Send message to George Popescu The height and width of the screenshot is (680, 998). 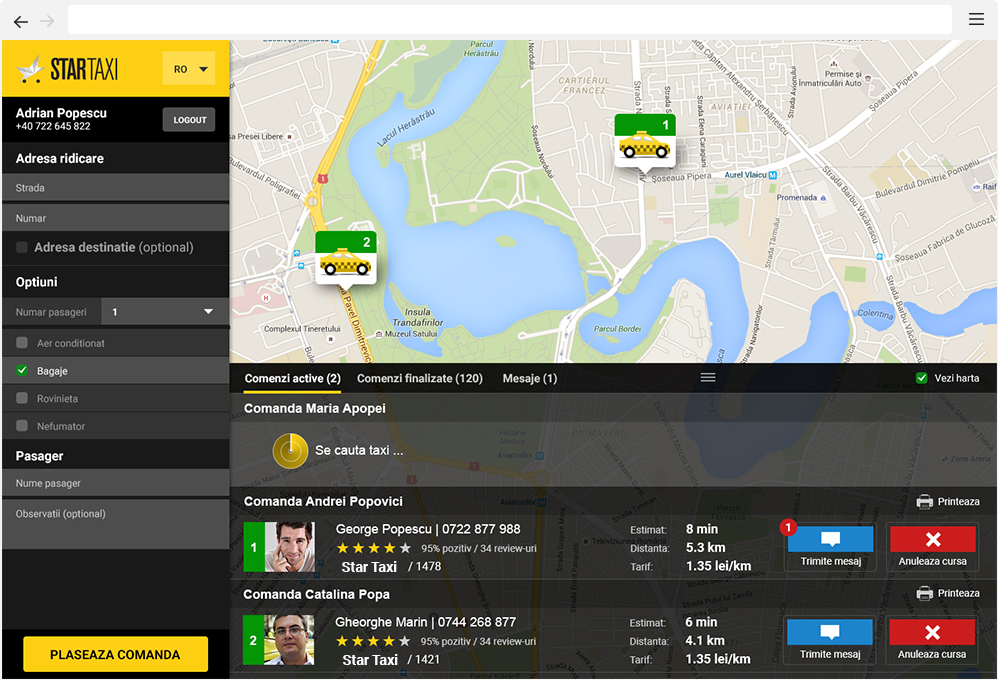tap(831, 548)
